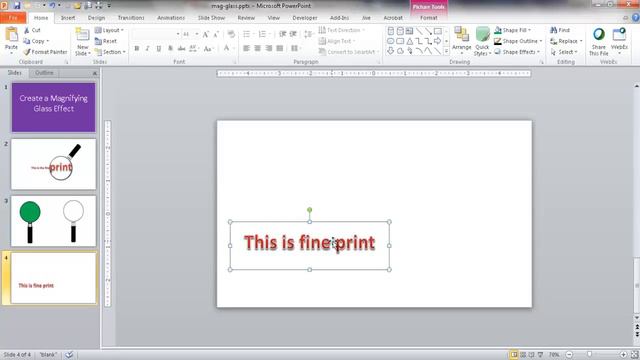The height and width of the screenshot is (360, 640).
Task: Open the File tab
Action: (x=13, y=18)
